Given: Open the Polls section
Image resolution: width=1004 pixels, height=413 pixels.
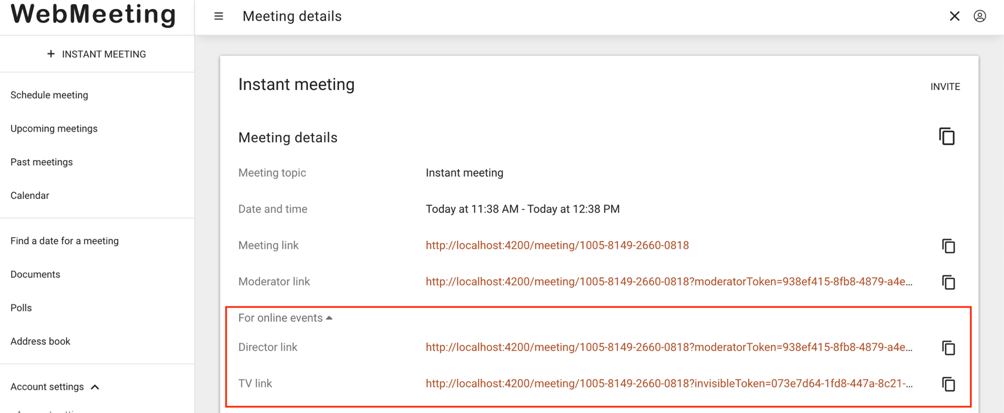Looking at the screenshot, I should pos(21,308).
